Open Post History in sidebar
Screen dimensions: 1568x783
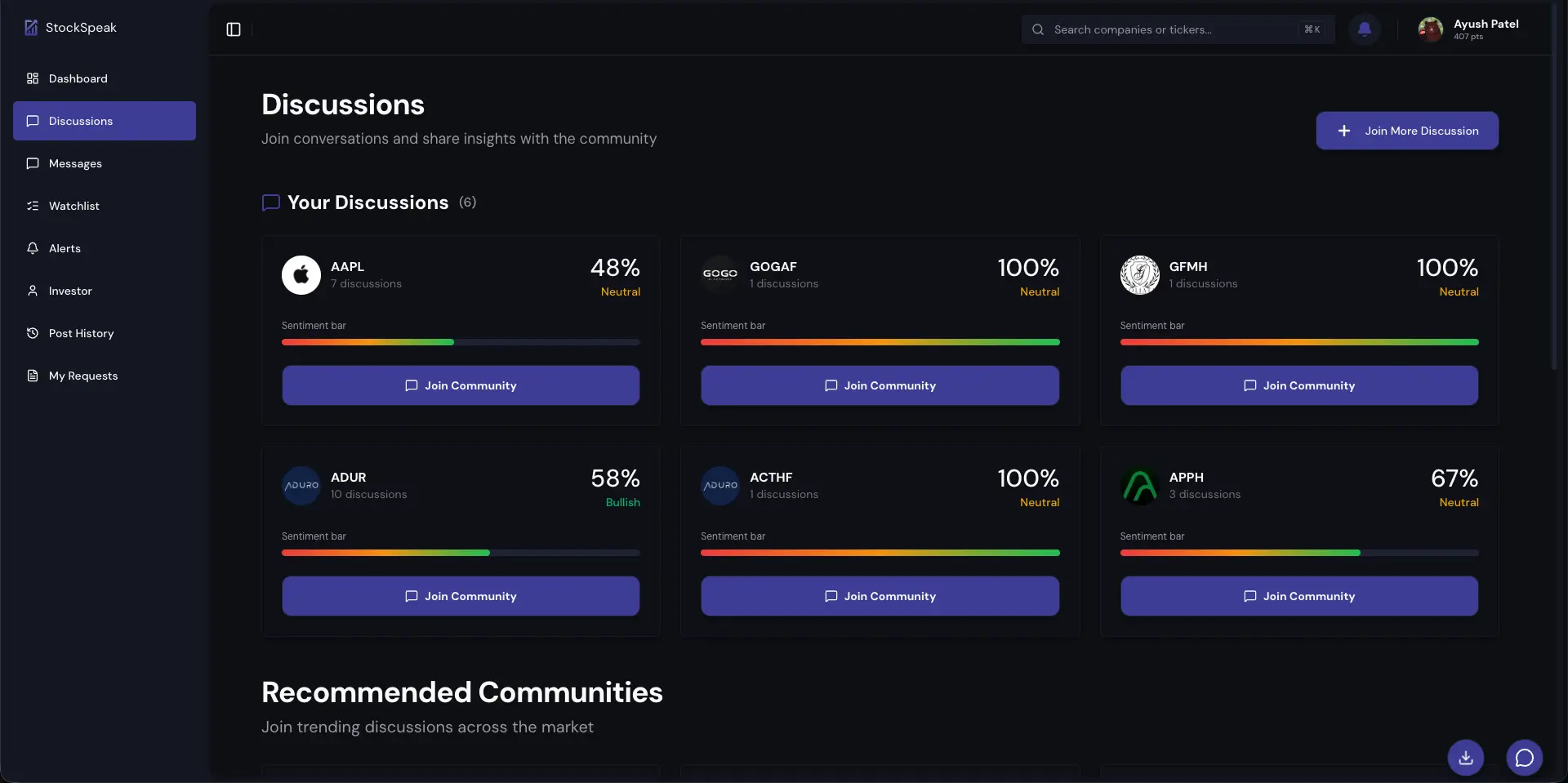point(105,333)
